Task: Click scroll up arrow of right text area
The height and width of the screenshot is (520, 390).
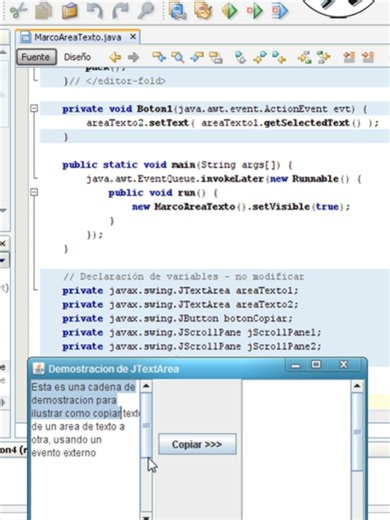Action: point(357,386)
